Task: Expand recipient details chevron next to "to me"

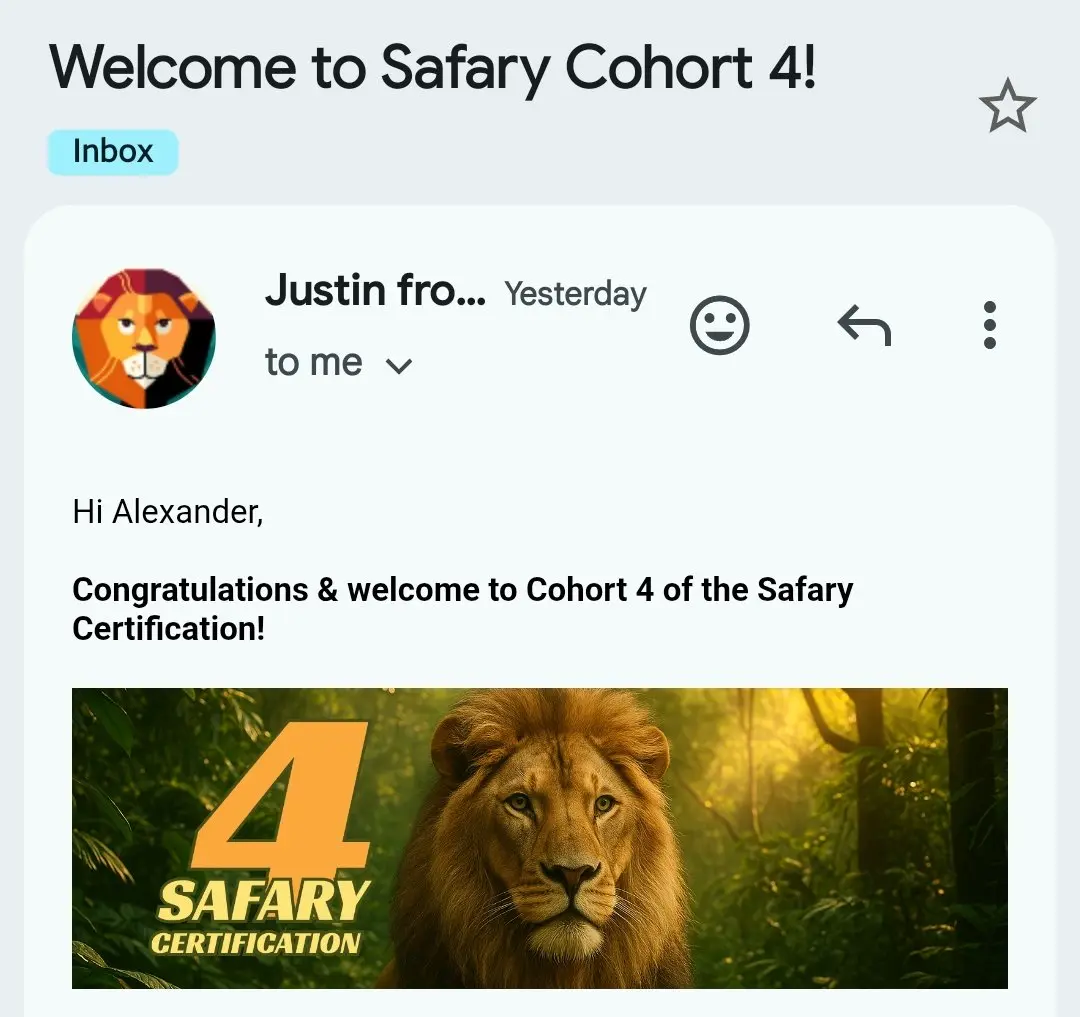Action: (399, 365)
